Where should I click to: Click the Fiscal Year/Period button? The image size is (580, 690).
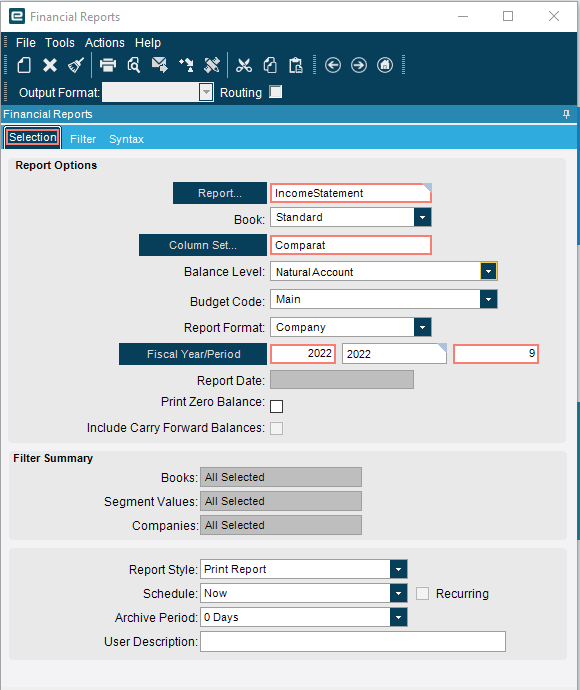click(x=193, y=354)
